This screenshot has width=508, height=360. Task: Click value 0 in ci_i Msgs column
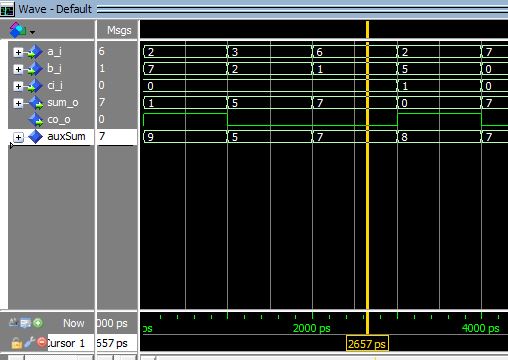[x=102, y=85]
